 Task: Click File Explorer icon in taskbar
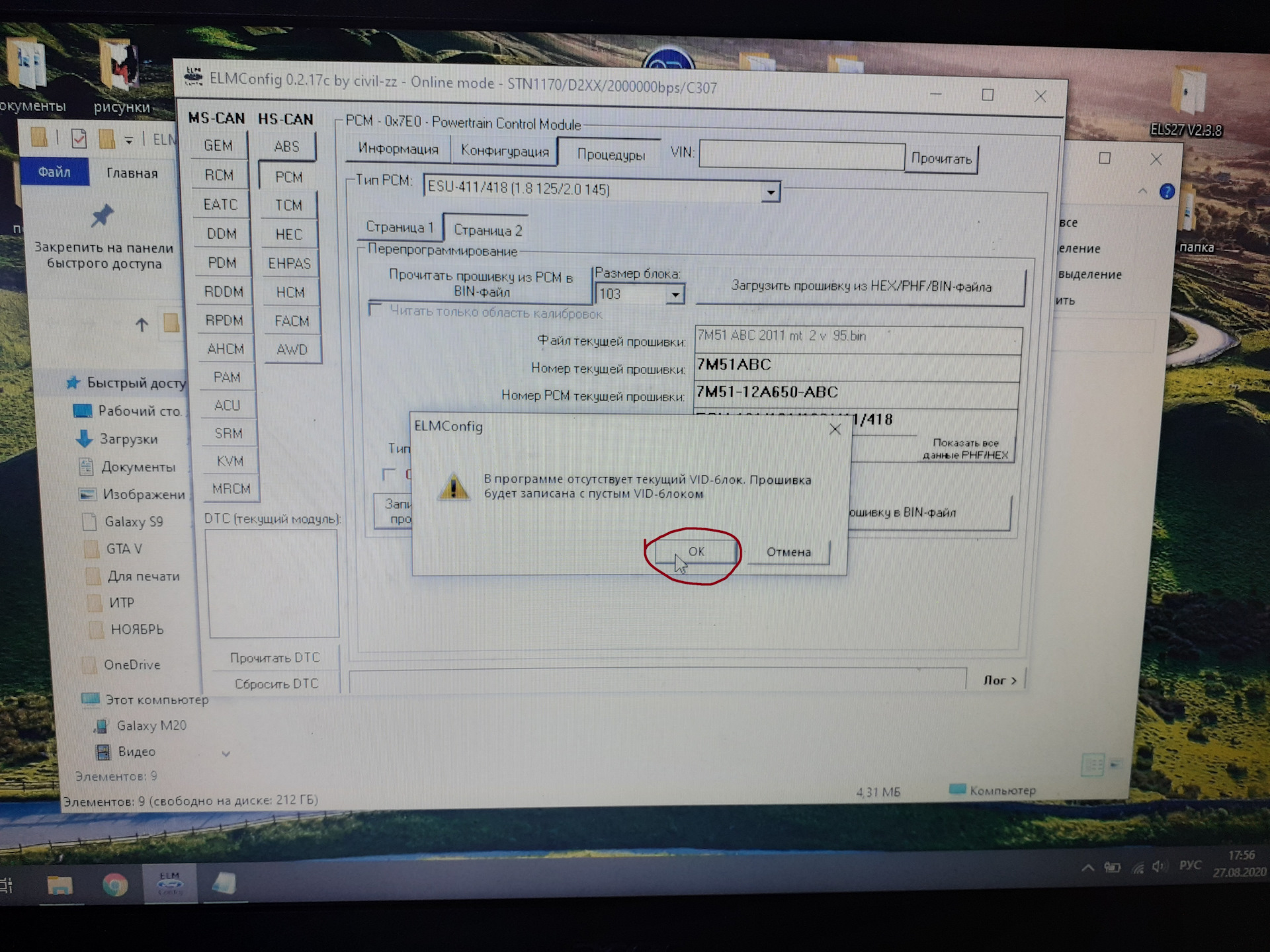pyautogui.click(x=60, y=885)
